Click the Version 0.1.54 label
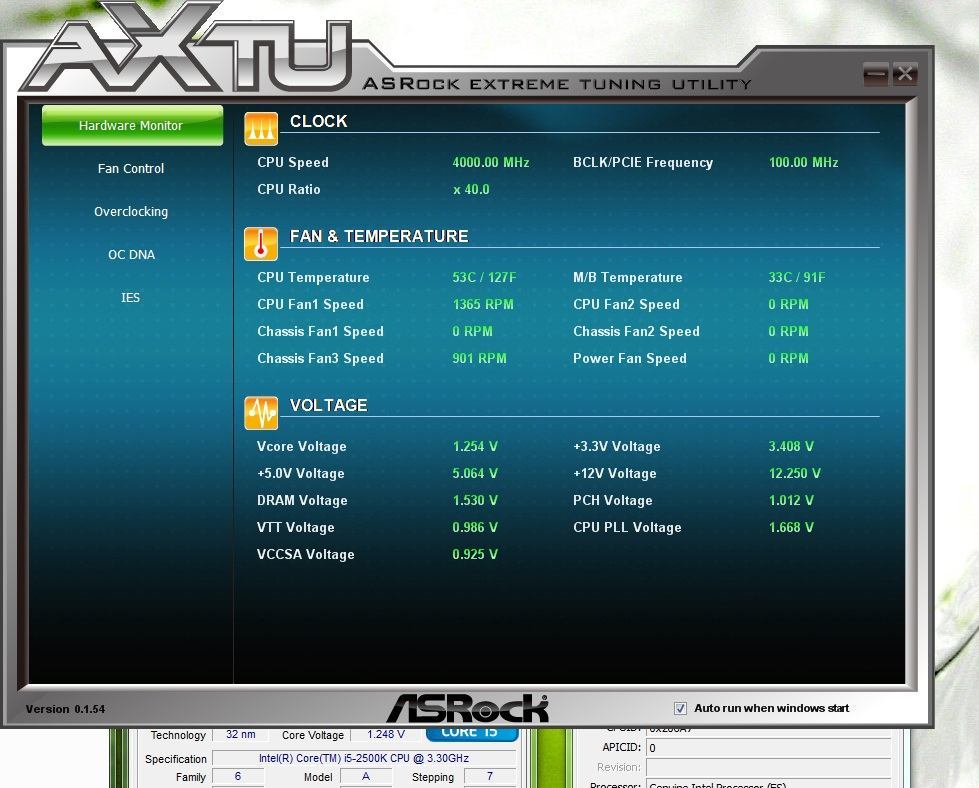This screenshot has height=788, width=979. point(65,709)
